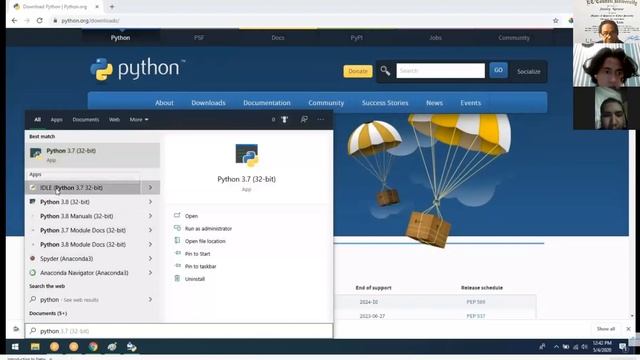Click the PSF tab in the top site bar

[199, 38]
